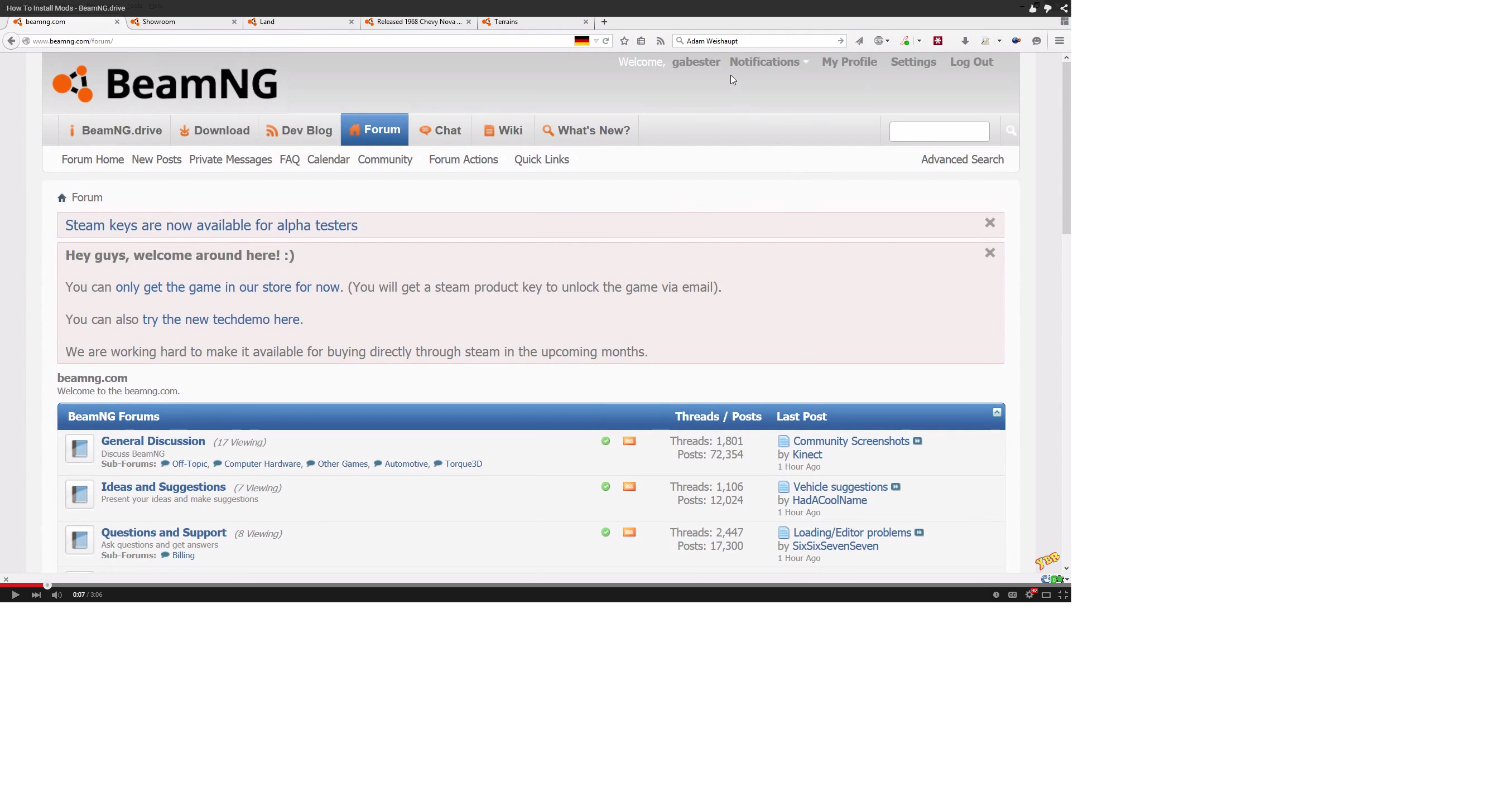This screenshot has height=812, width=1492.
Task: Open the Advanced Search link
Action: [962, 159]
